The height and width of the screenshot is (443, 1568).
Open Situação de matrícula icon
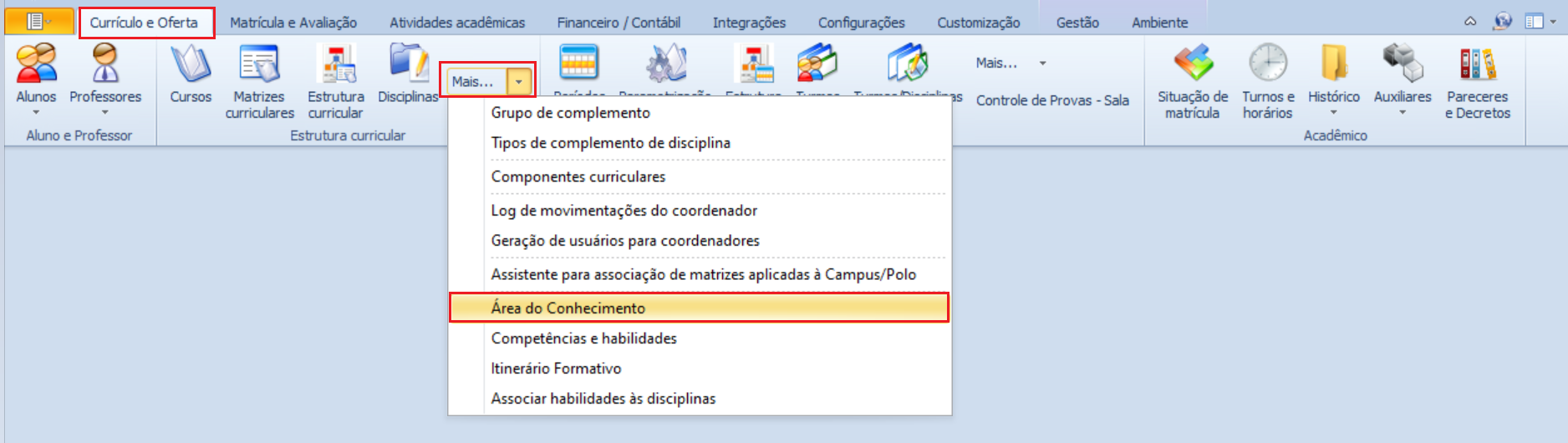(x=1193, y=64)
